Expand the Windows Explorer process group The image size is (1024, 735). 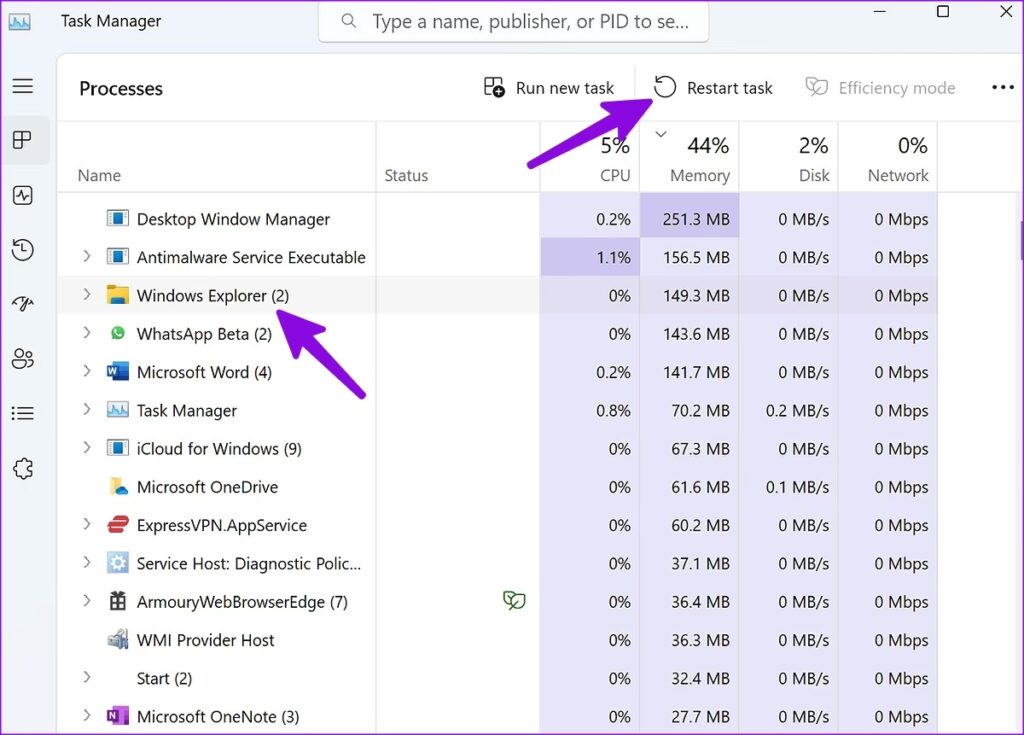click(x=86, y=295)
